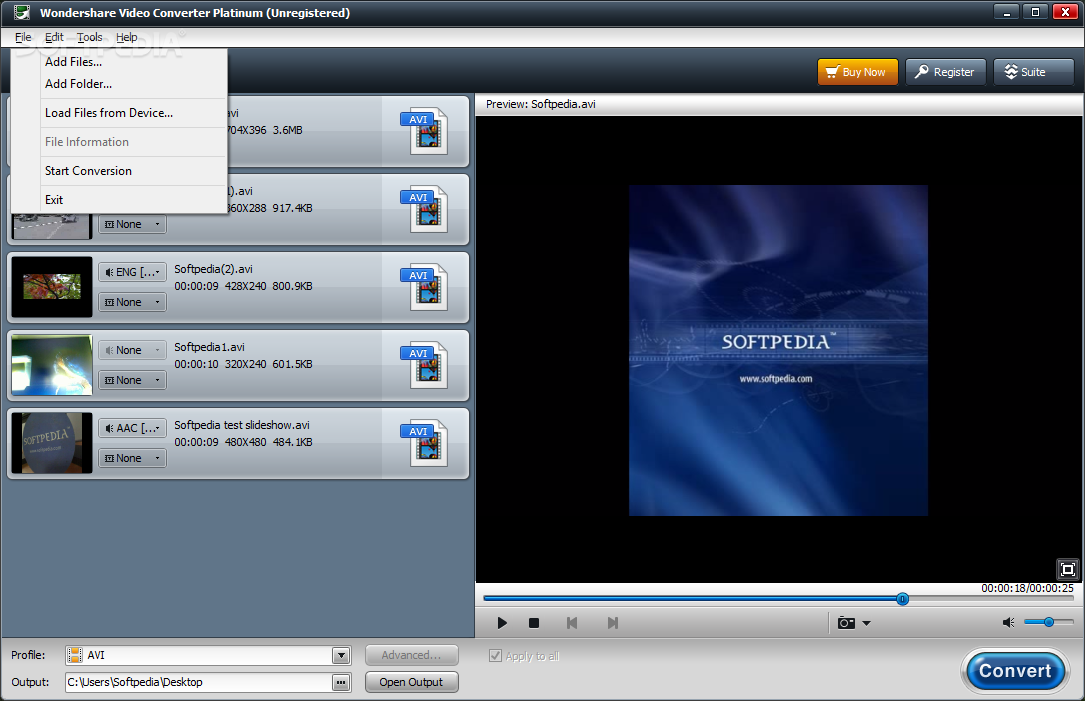Click AVI format icon for slideshow file
Viewport: 1085px width, 701px height.
[x=424, y=444]
